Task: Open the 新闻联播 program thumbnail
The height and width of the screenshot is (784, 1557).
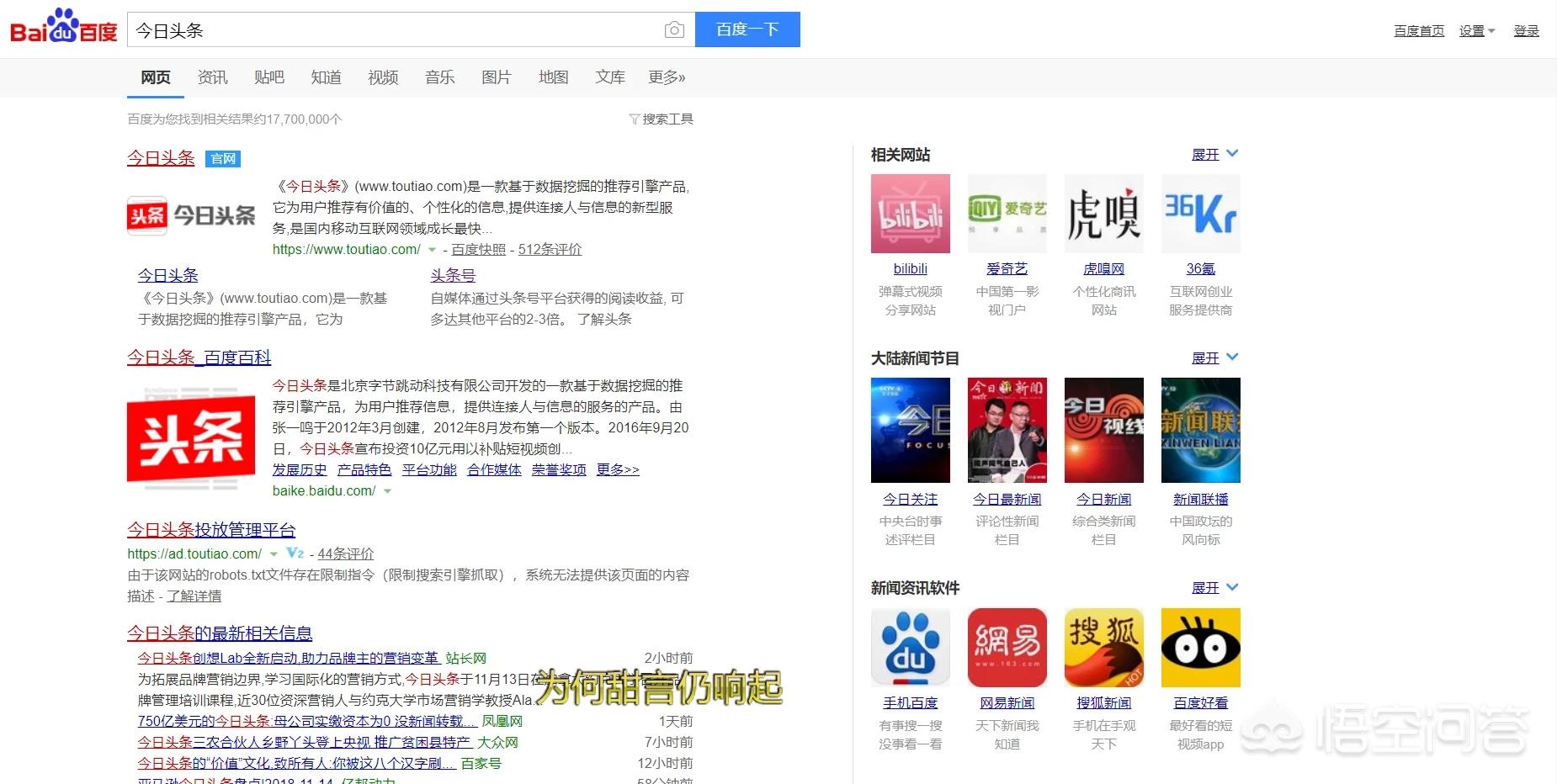Action: [1200, 430]
